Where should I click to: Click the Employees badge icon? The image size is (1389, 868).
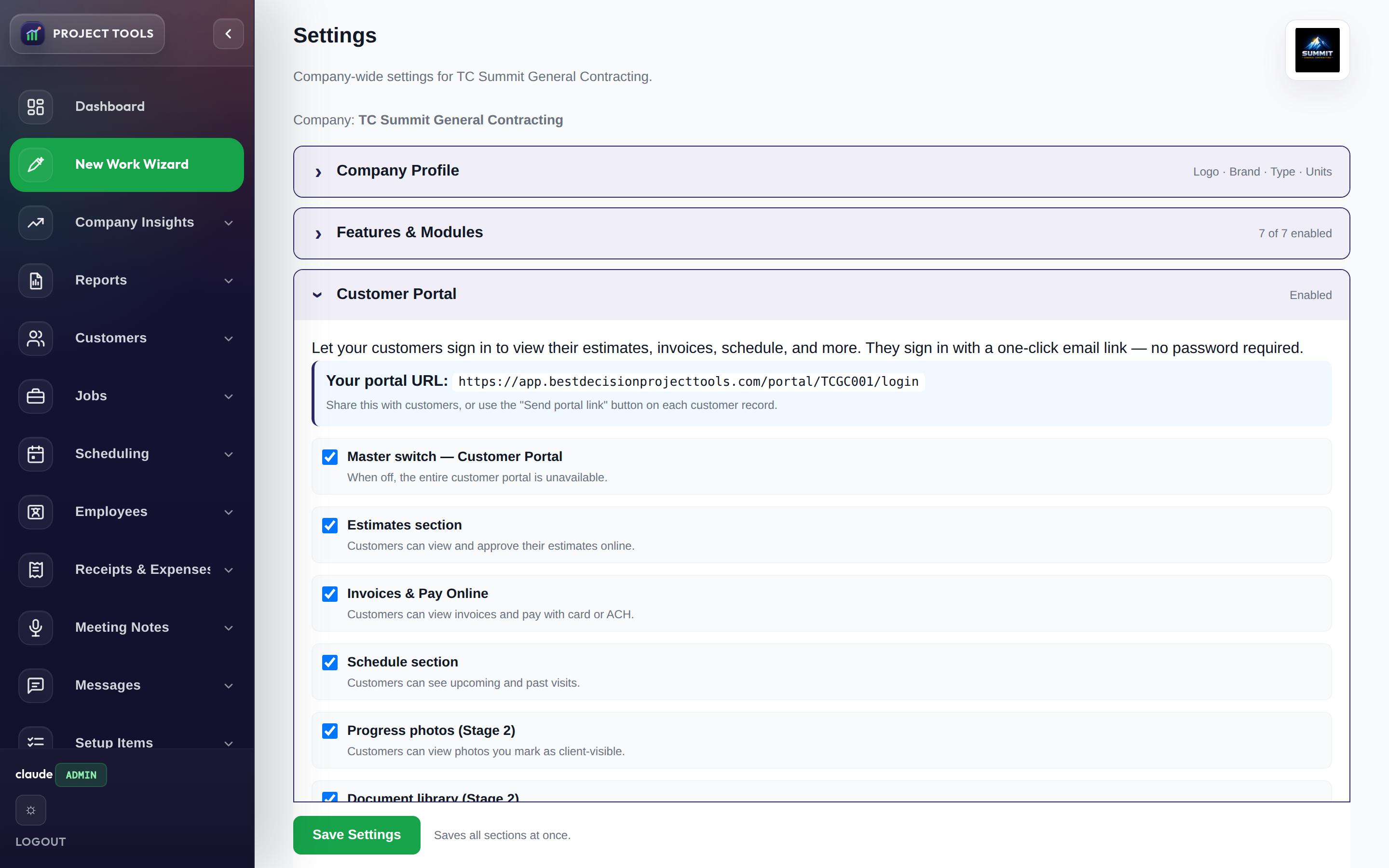(36, 512)
